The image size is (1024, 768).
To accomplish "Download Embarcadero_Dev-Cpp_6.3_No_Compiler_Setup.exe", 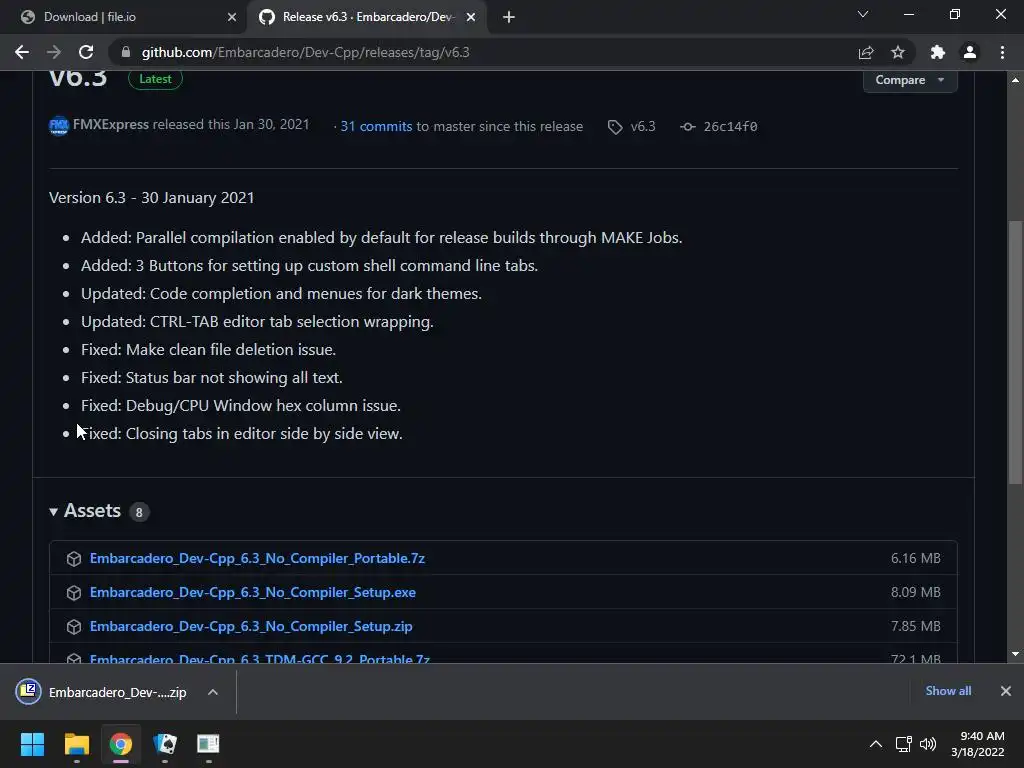I will pos(253,592).
